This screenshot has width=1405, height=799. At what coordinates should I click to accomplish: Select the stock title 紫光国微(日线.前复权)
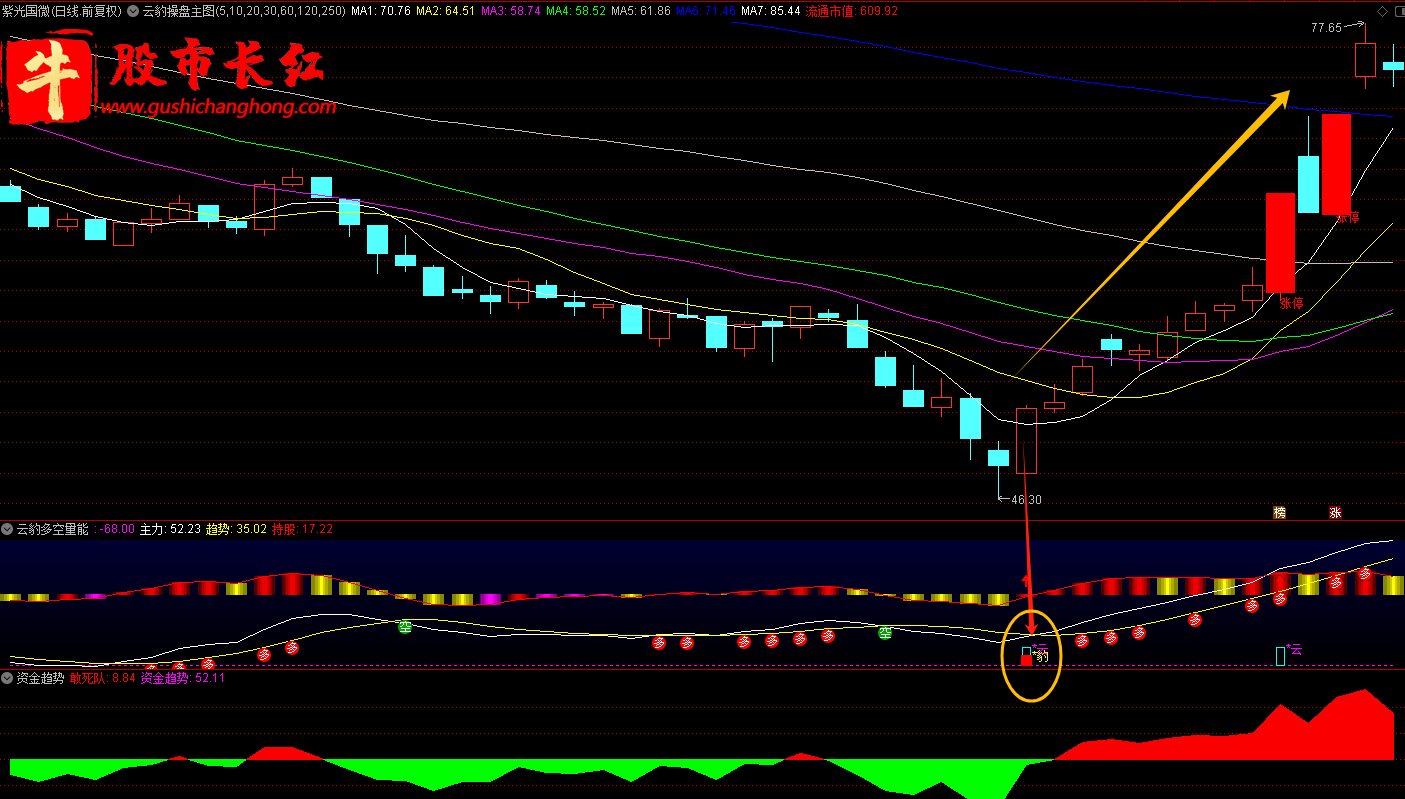[62, 11]
